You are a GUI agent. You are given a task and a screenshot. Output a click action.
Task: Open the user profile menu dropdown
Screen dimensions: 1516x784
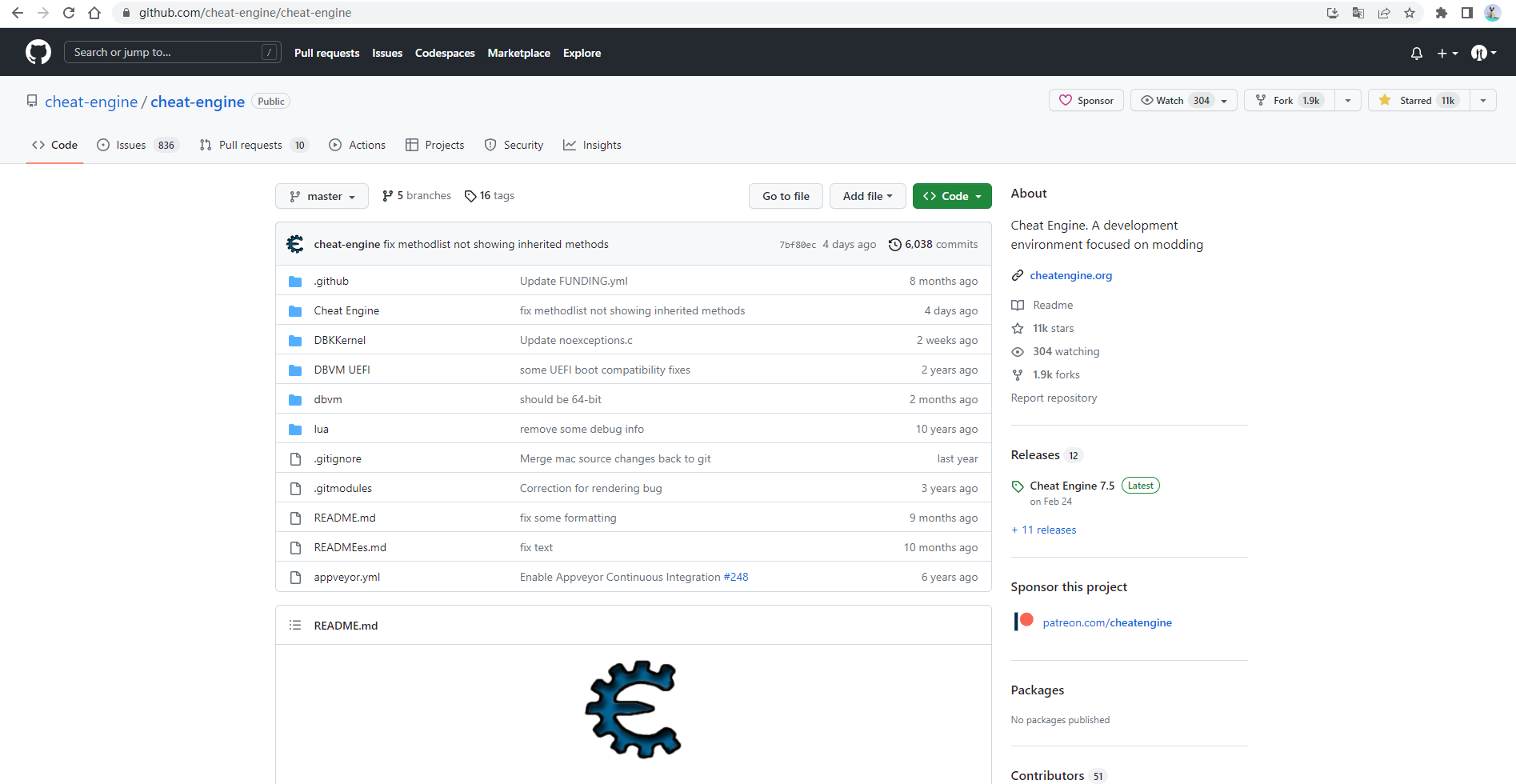(1483, 54)
